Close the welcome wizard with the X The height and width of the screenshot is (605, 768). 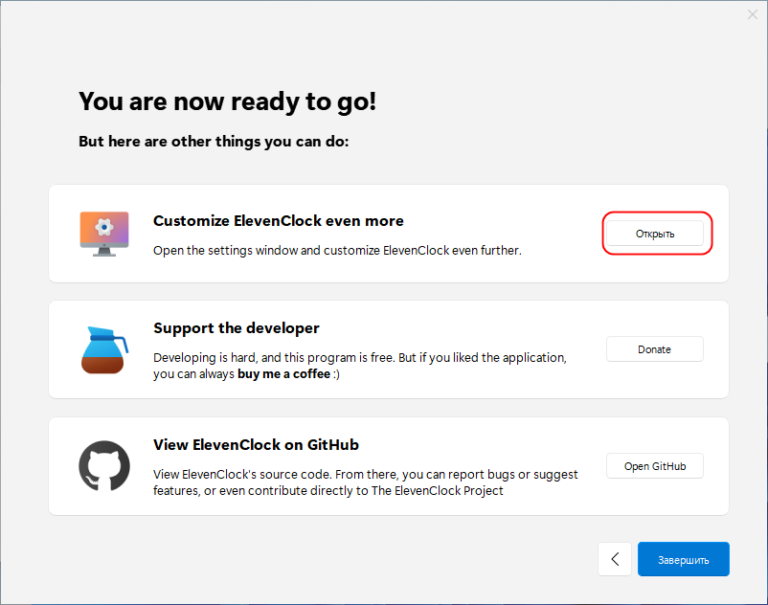tap(752, 14)
